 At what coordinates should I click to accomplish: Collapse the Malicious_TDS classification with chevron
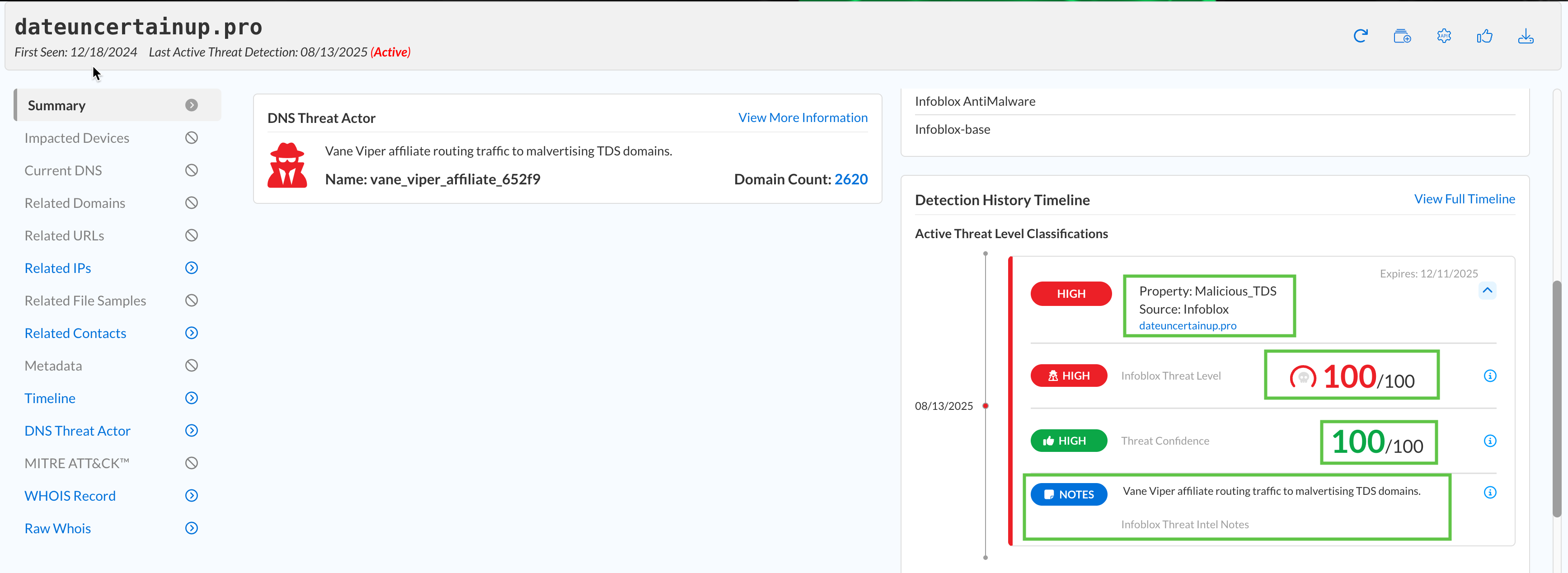coord(1487,291)
